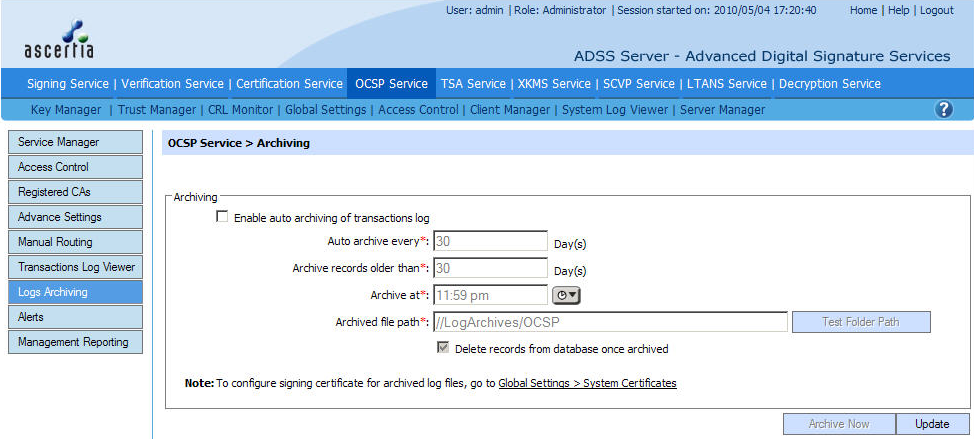The image size is (974, 439).
Task: Focus the Auto archive every field
Action: click(x=490, y=241)
